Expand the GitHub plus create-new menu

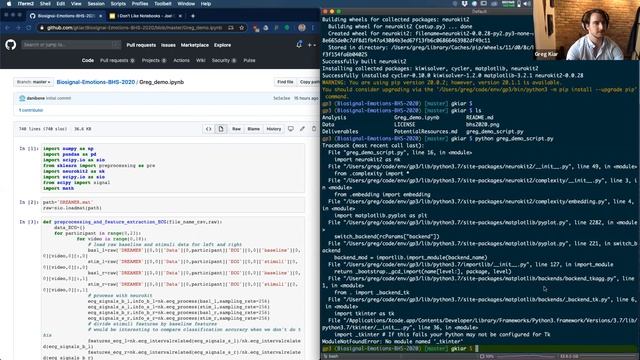[x=311, y=45]
